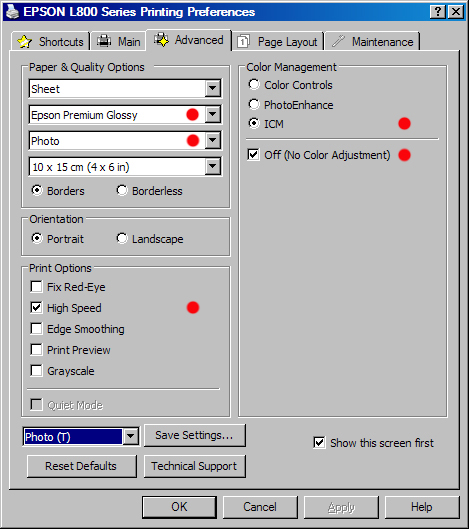Uncheck the High Speed option
This screenshot has width=469, height=529.
36,308
